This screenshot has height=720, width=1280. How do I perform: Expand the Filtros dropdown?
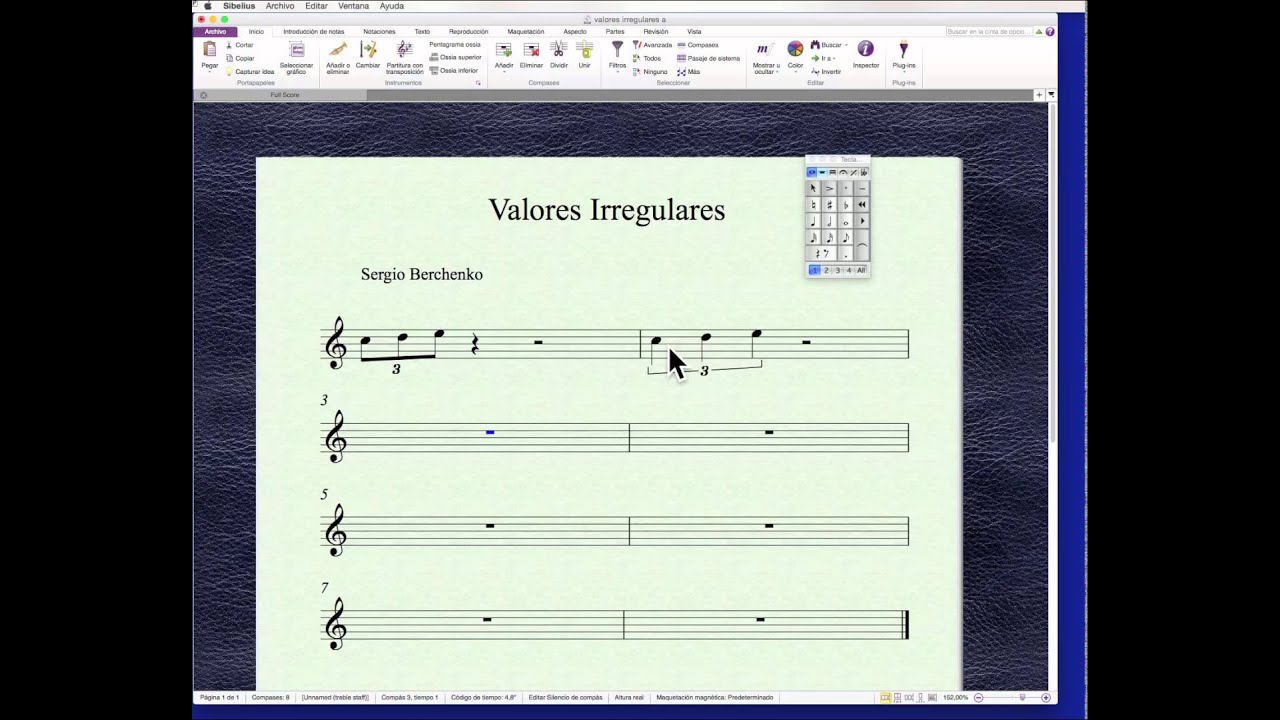(x=617, y=73)
